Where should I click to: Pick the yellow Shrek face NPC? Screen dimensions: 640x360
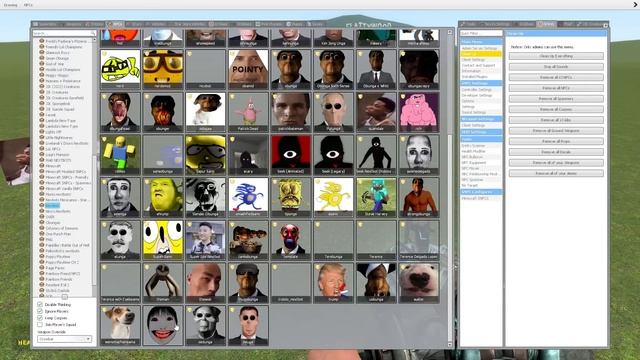point(163,197)
